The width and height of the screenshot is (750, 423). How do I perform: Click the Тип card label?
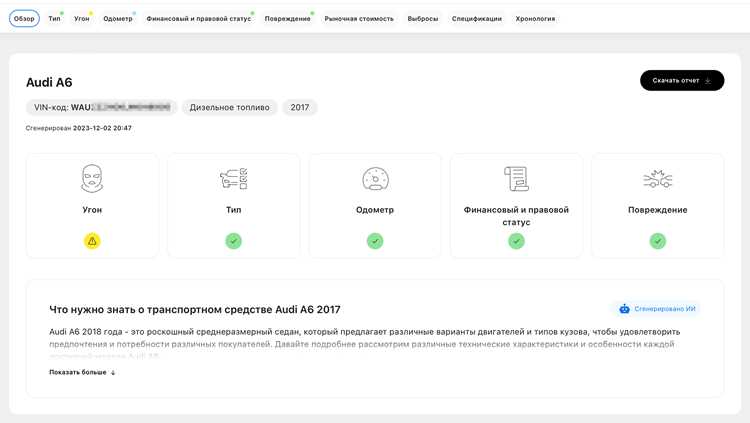(233, 210)
